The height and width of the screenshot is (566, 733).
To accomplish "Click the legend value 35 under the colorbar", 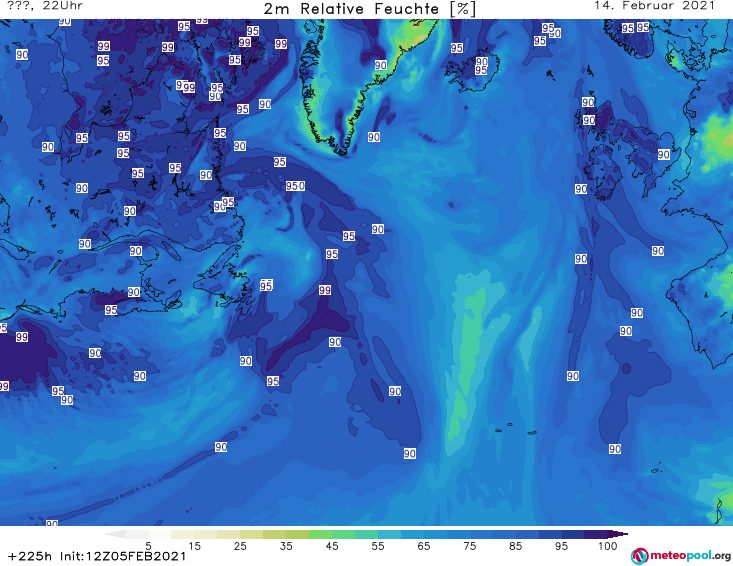I will [286, 546].
